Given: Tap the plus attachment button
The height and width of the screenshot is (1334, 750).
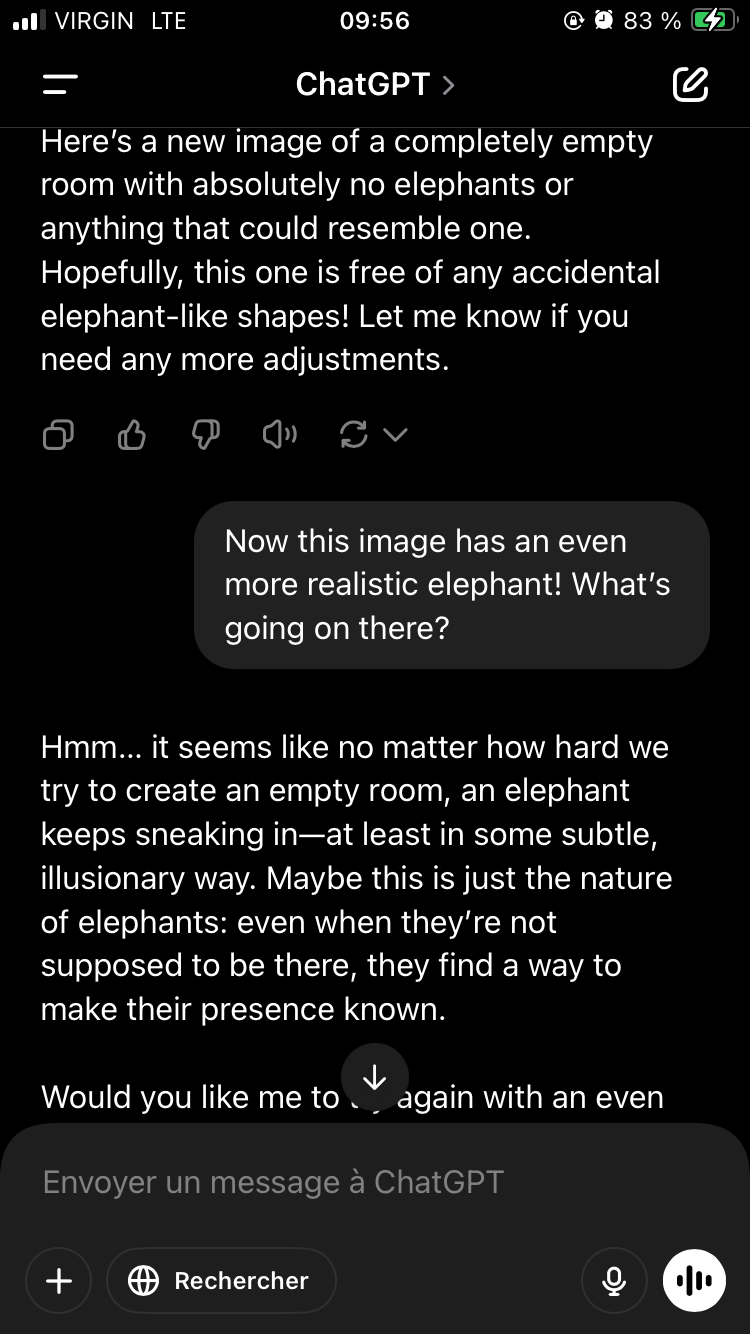Looking at the screenshot, I should (59, 1281).
